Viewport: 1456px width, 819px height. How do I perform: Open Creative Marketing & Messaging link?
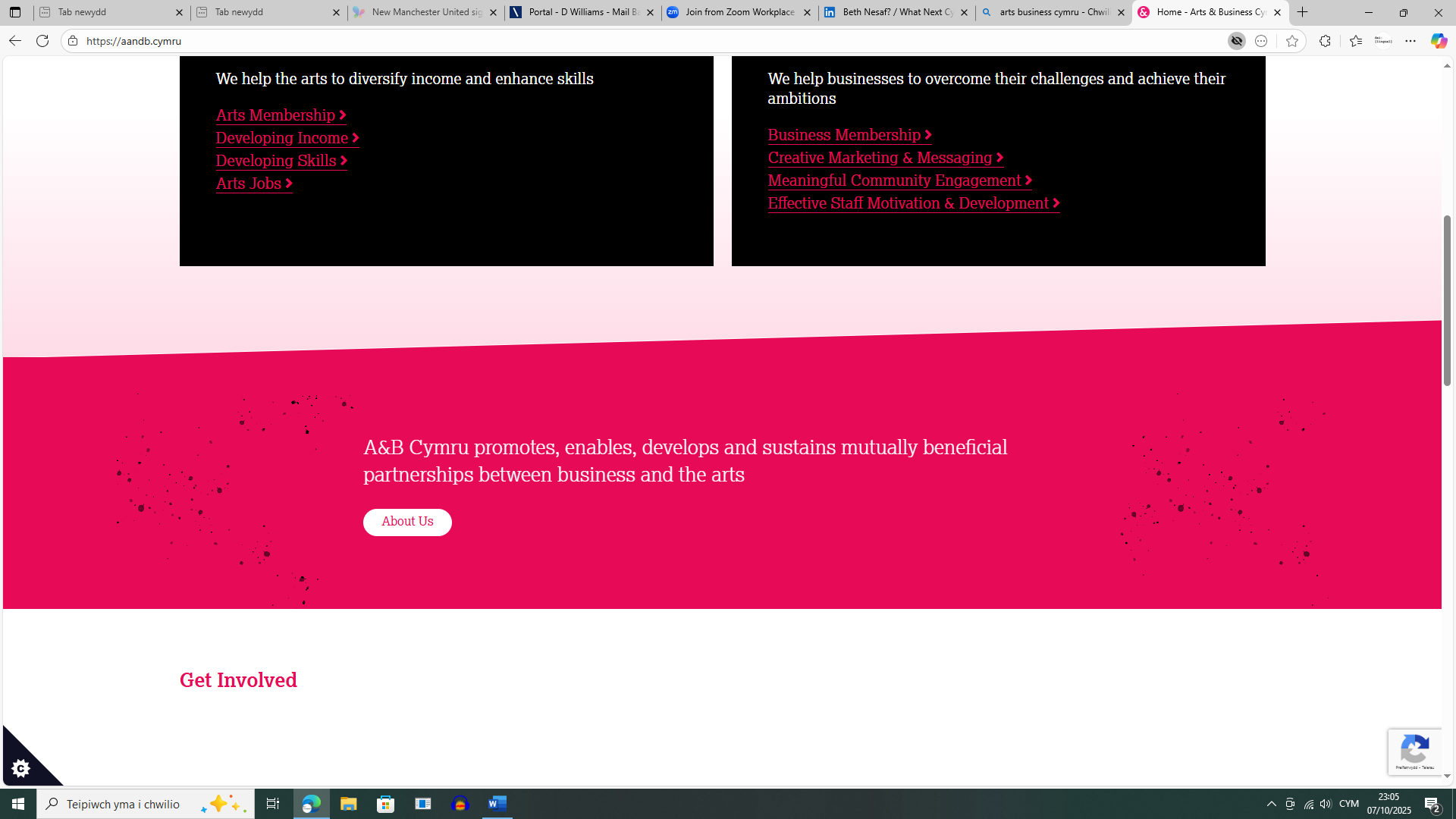[x=885, y=158]
